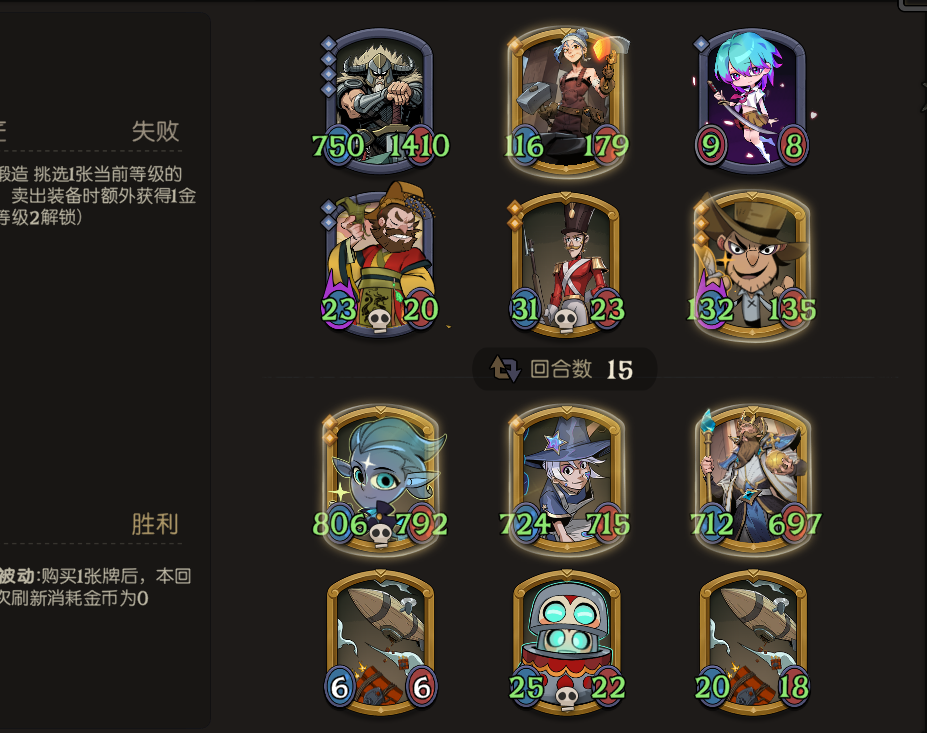Click the skull icon on soldier card
This screenshot has width=927, height=733.
point(566,320)
